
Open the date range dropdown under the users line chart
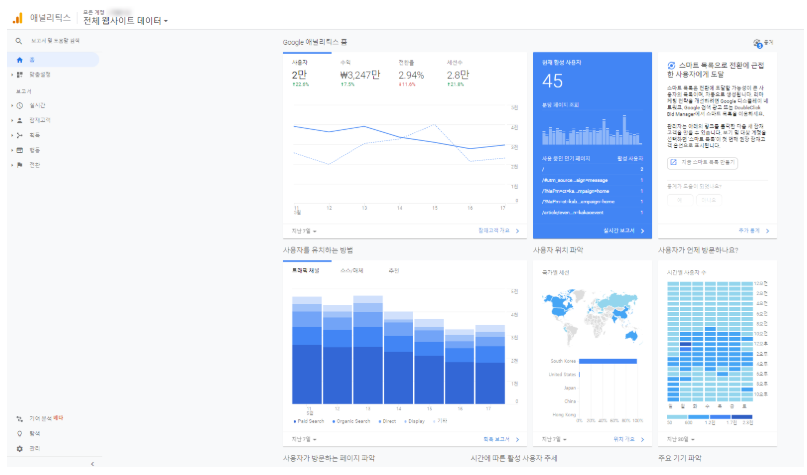[x=304, y=232]
